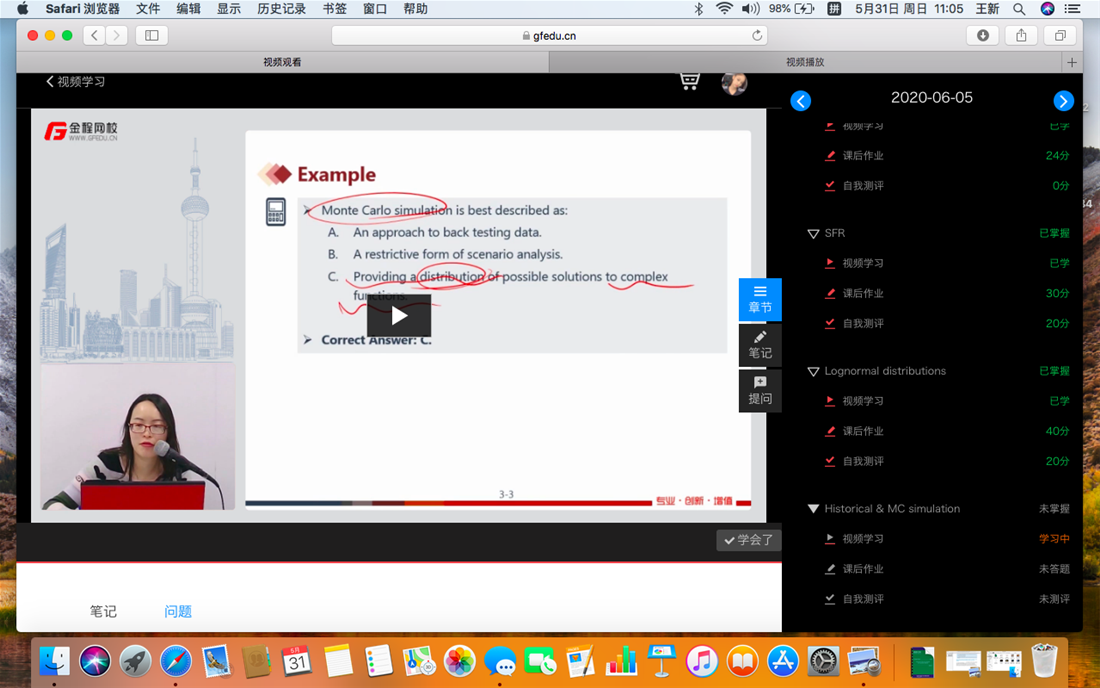Image resolution: width=1100 pixels, height=688 pixels.
Task: Open the 书签 bookmarks menu
Action: pos(334,9)
